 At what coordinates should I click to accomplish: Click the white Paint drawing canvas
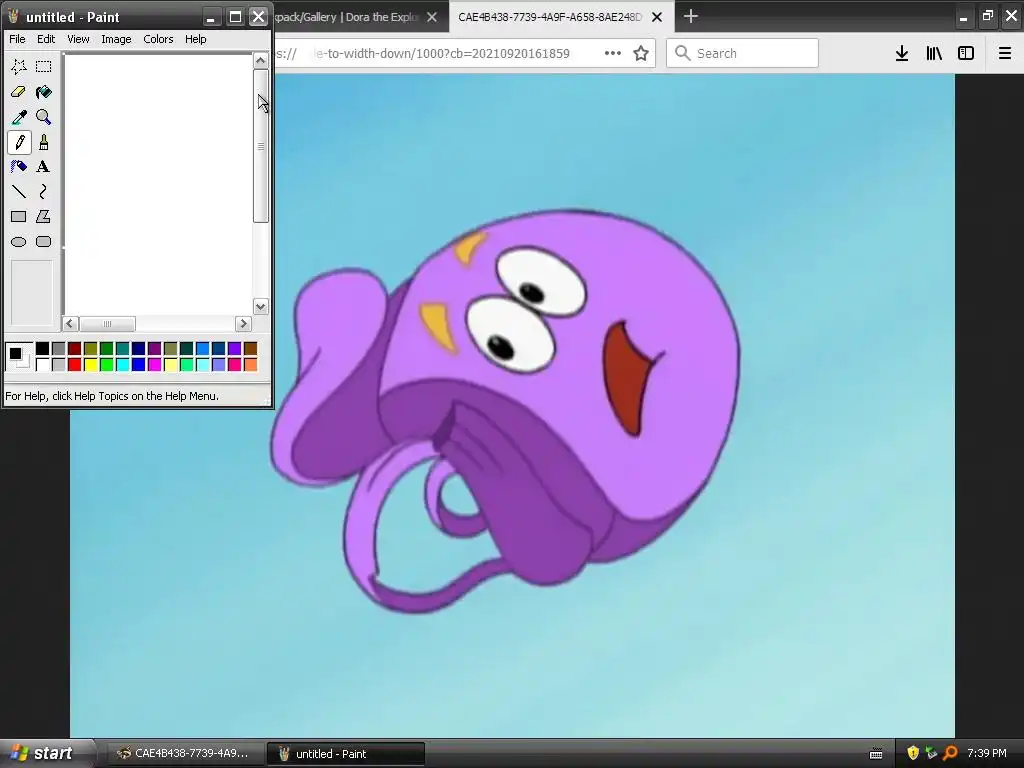159,184
